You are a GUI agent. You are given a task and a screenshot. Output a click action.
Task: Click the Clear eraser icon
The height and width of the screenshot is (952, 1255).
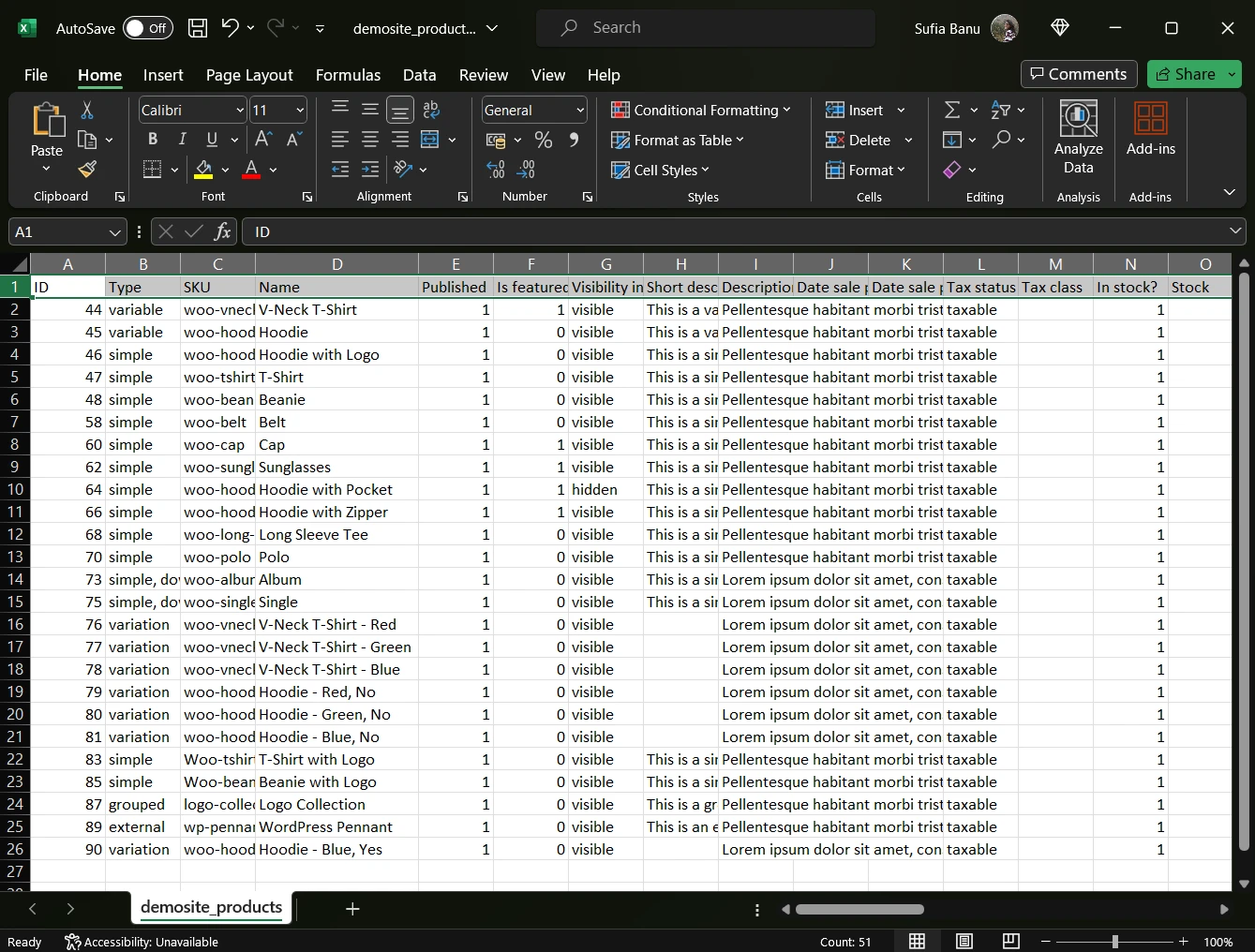pos(952,170)
